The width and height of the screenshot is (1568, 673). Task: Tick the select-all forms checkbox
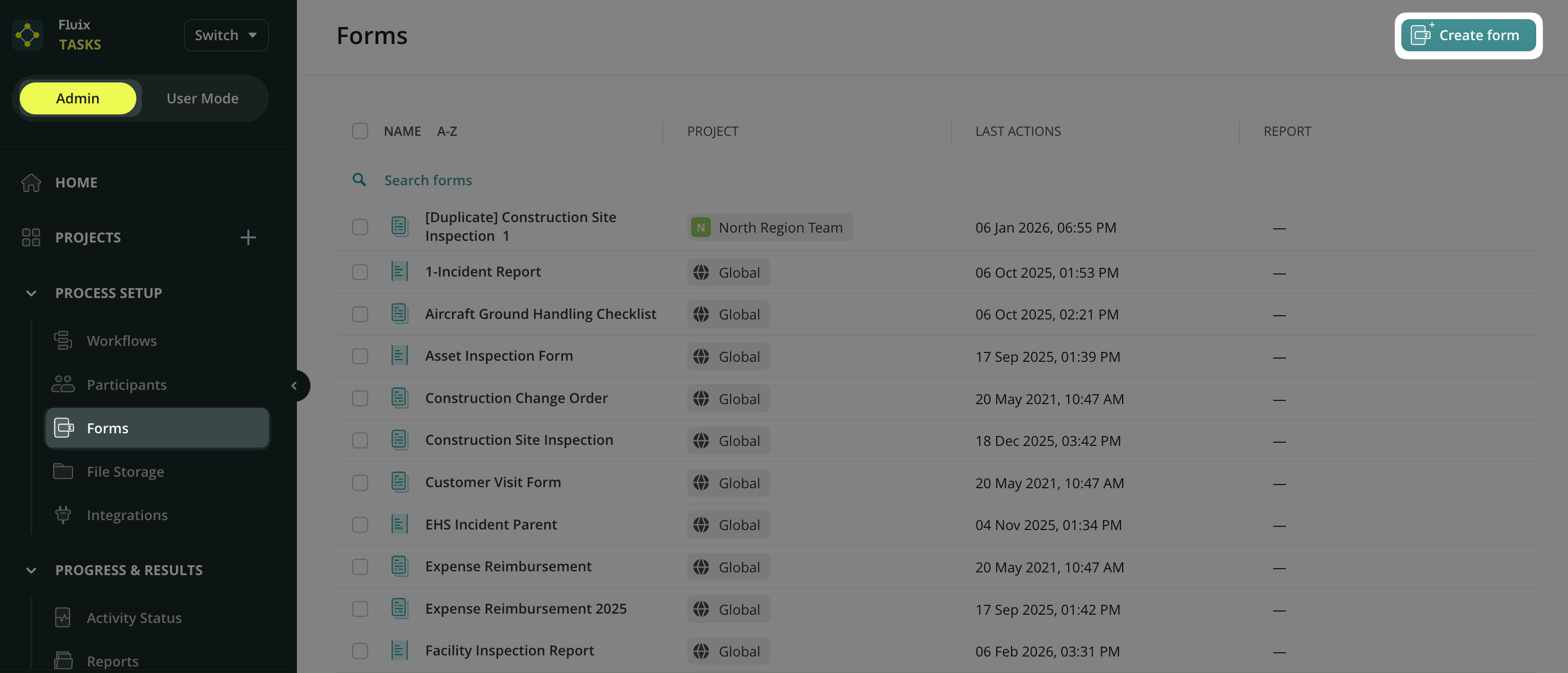[360, 131]
